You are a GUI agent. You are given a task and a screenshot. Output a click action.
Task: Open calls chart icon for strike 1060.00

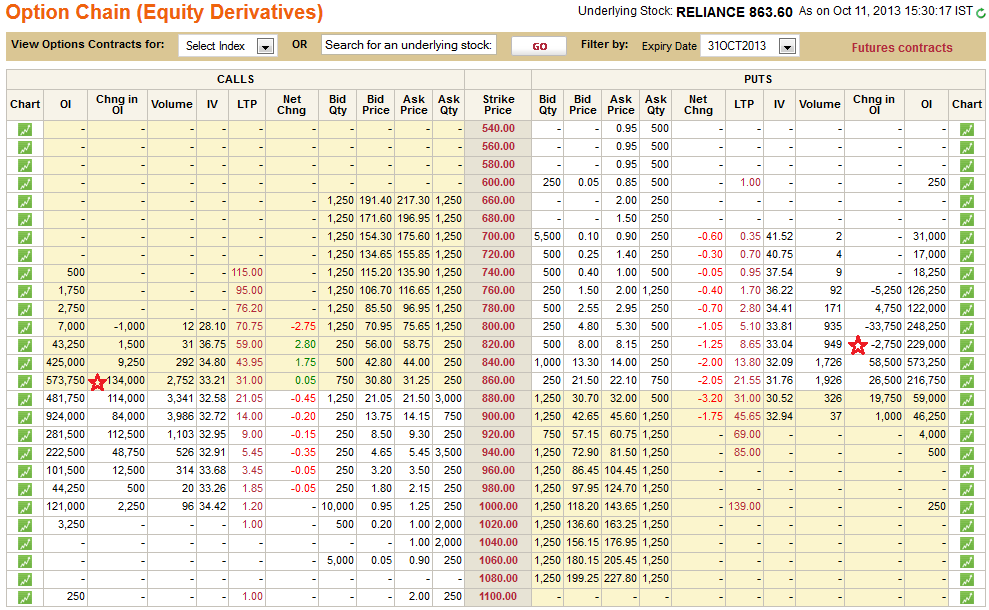[25, 561]
